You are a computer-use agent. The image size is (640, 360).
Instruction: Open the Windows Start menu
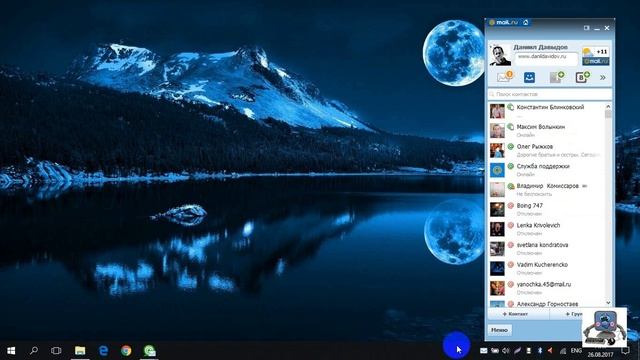point(11,351)
